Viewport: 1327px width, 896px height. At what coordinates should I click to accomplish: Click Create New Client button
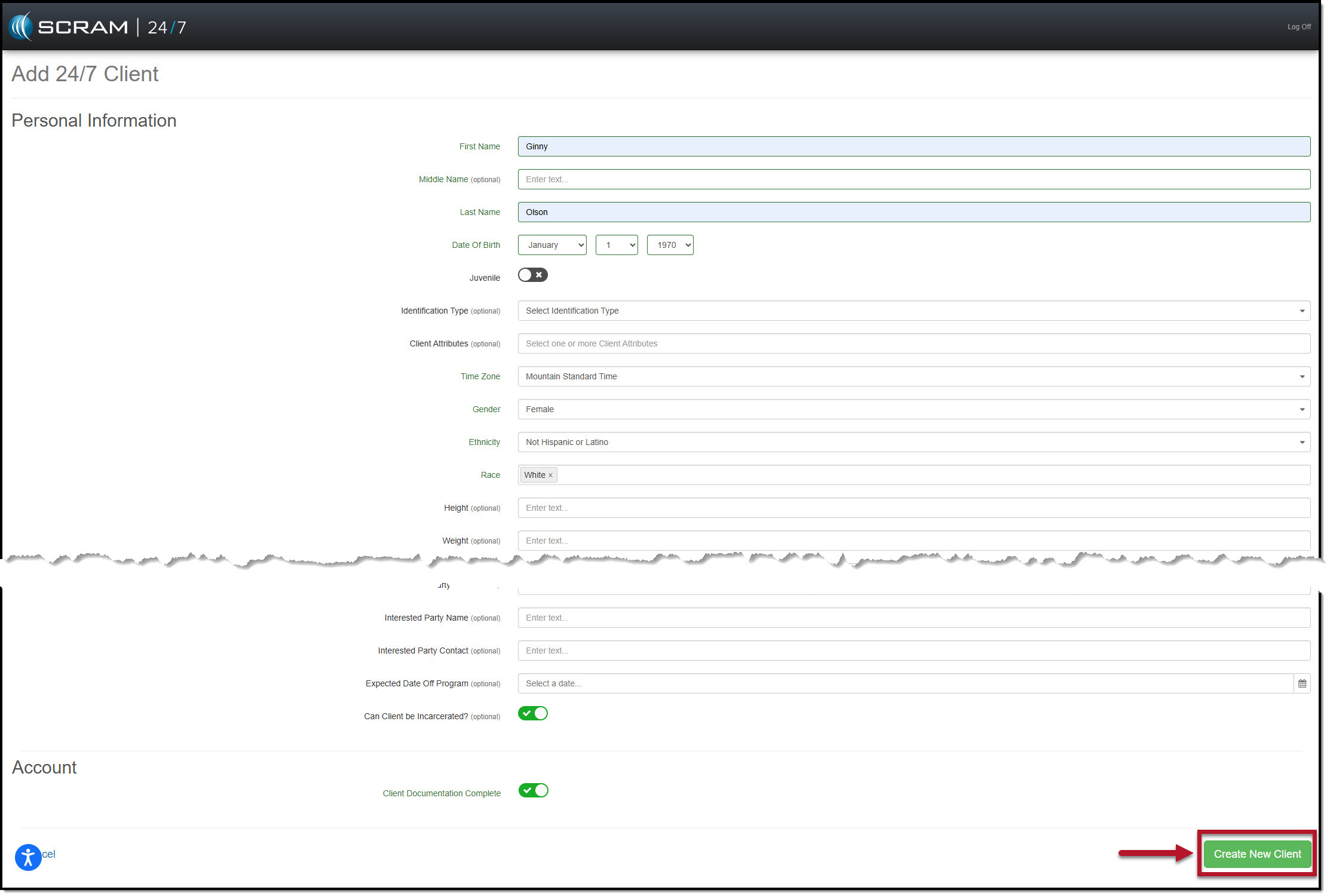[1256, 854]
